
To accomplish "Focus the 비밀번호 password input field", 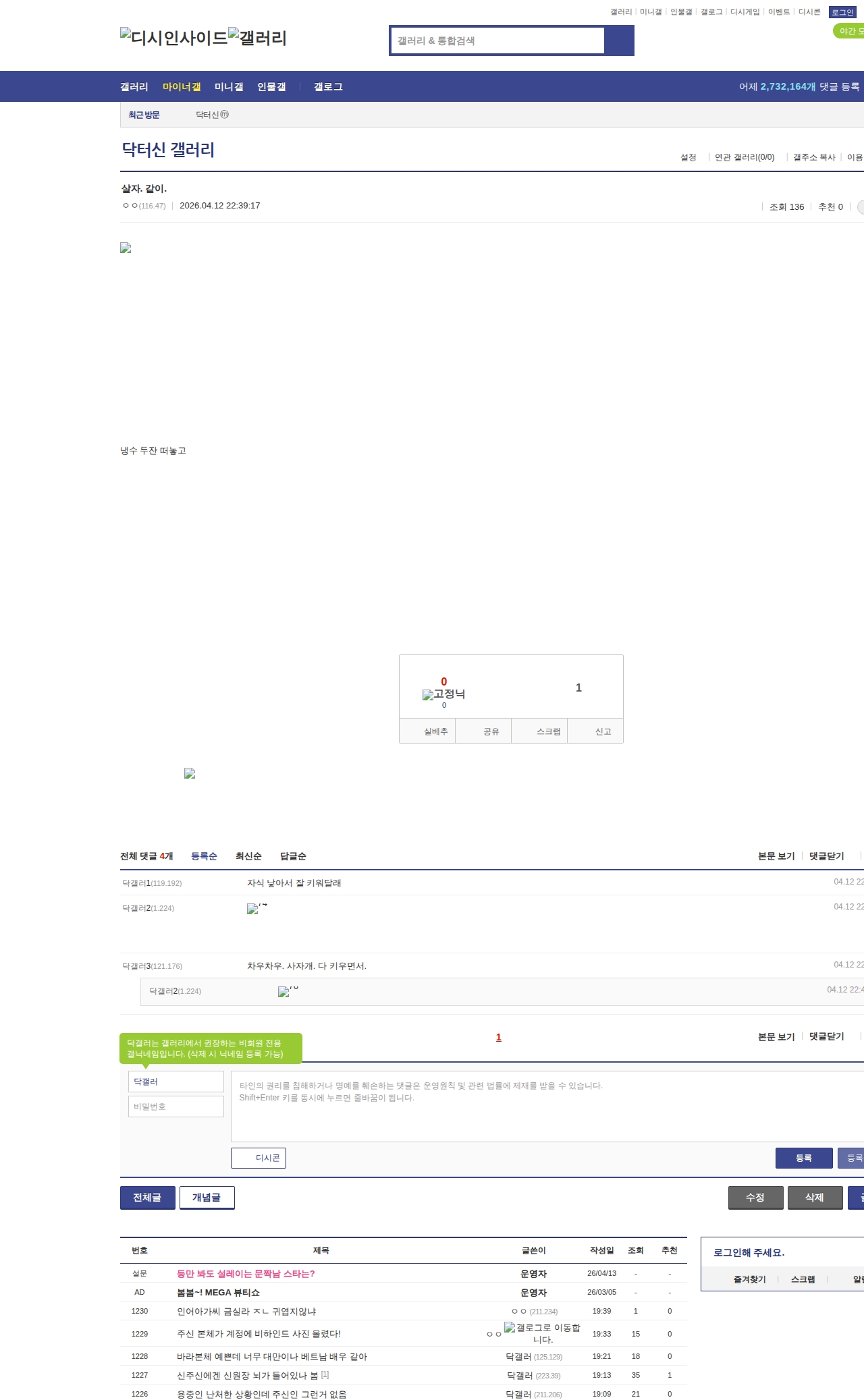I will (175, 1107).
